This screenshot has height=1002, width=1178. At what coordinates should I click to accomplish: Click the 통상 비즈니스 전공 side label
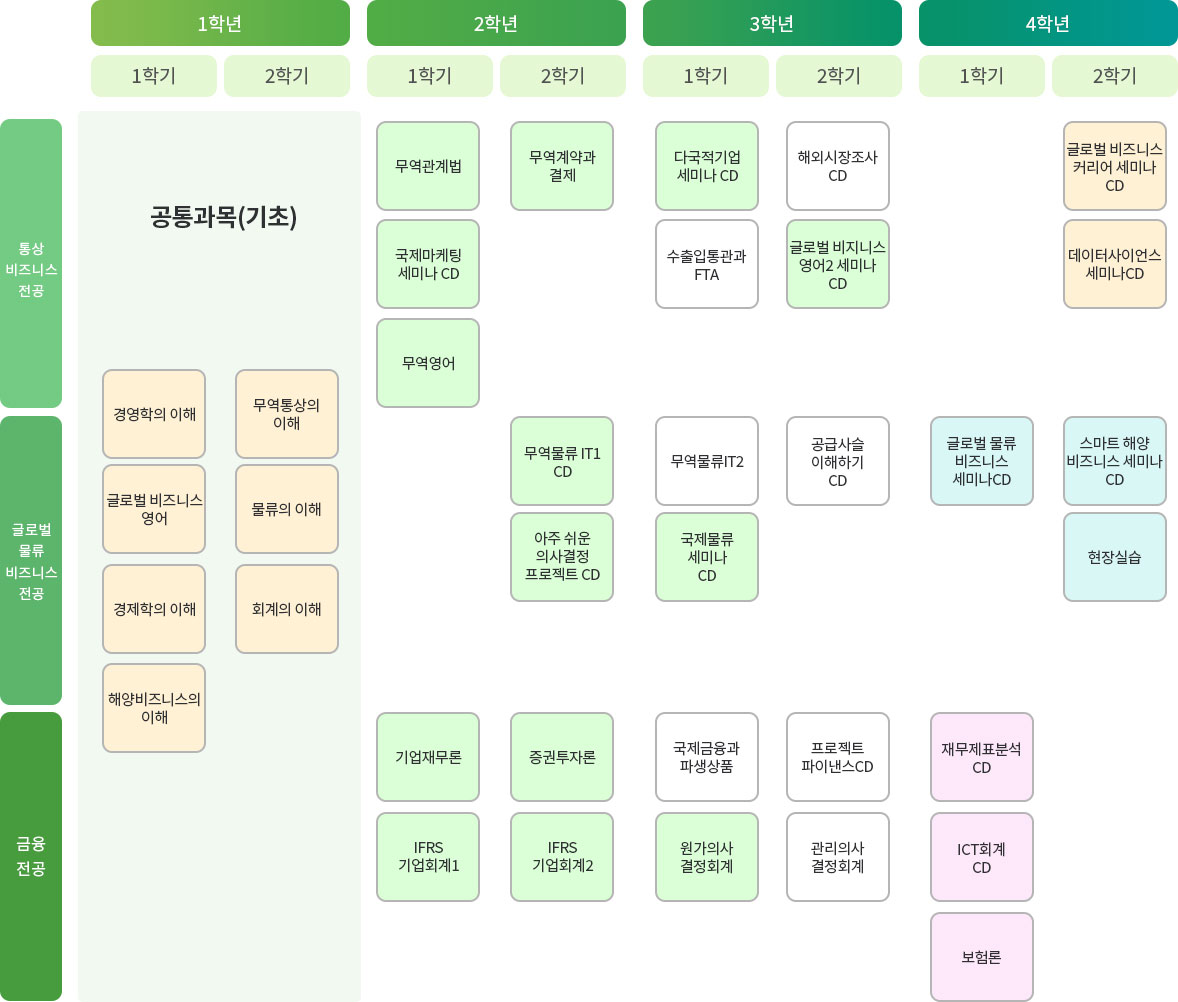pyautogui.click(x=31, y=263)
